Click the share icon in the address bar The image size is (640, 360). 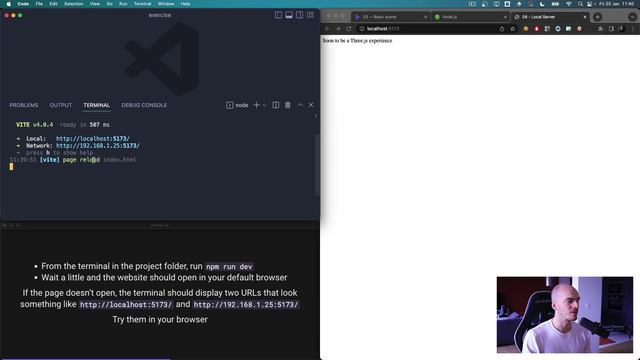pos(502,29)
